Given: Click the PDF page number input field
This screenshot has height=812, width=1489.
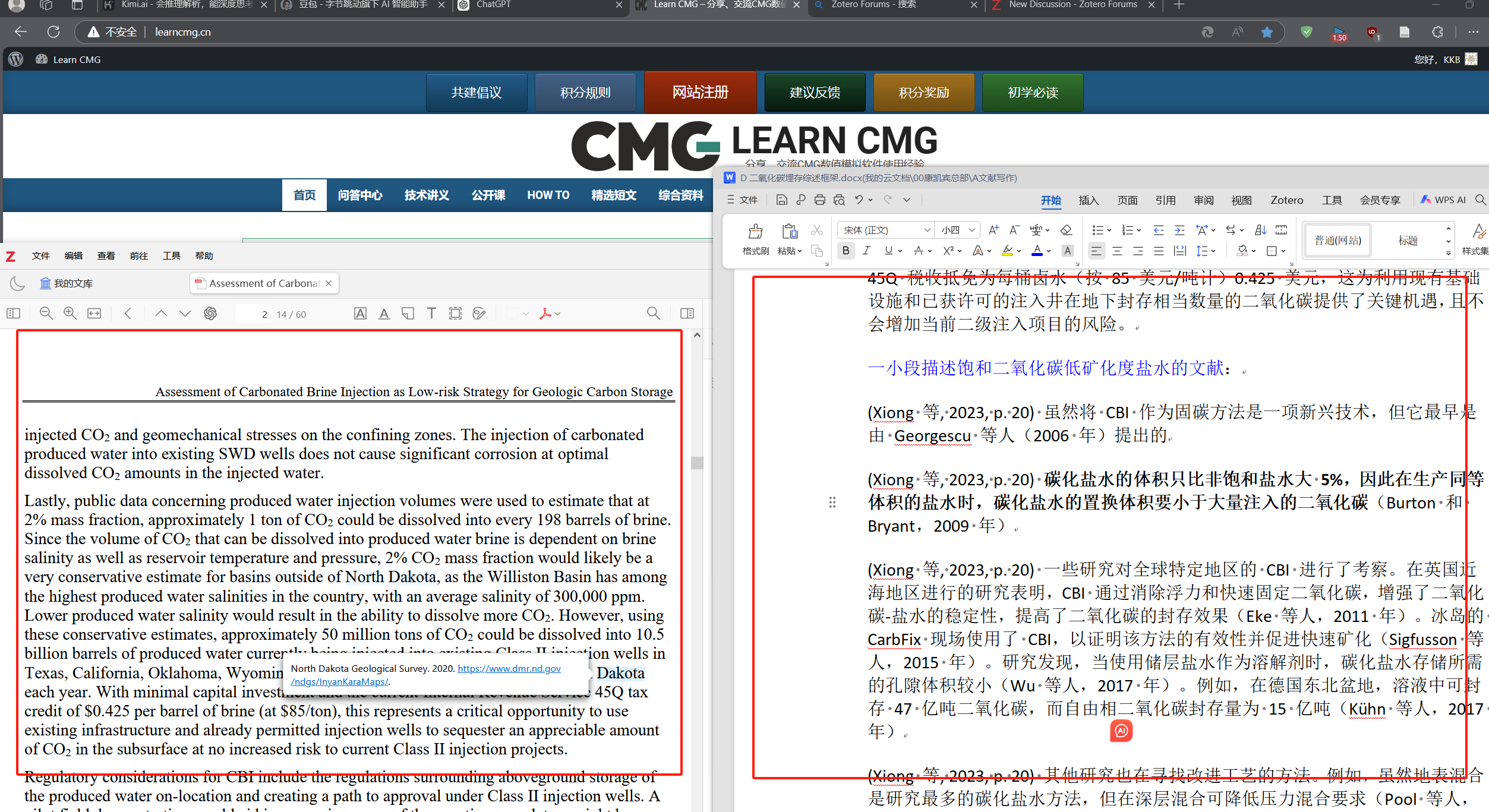Looking at the screenshot, I should [x=254, y=314].
